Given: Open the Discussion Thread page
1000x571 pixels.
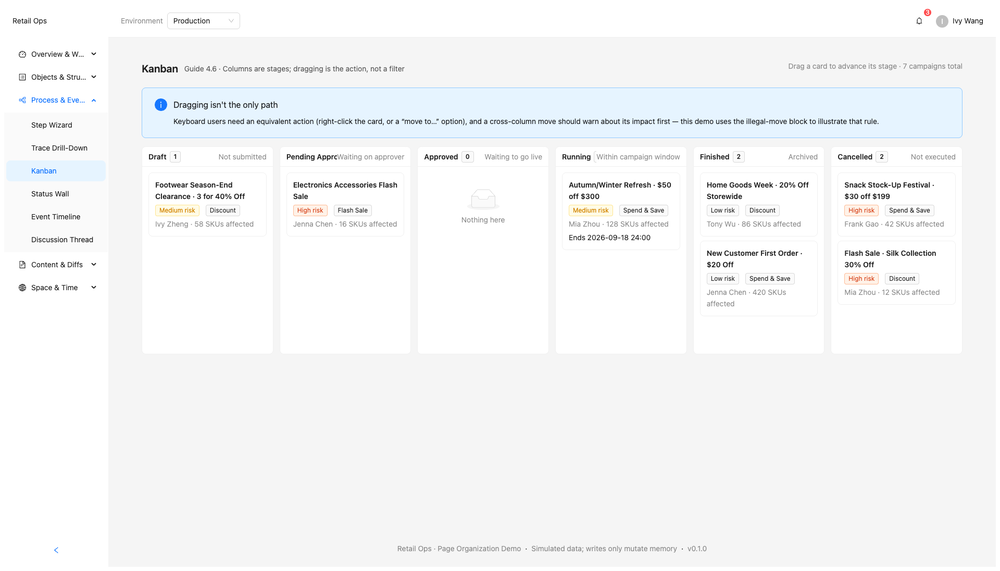Looking at the screenshot, I should tap(55, 240).
